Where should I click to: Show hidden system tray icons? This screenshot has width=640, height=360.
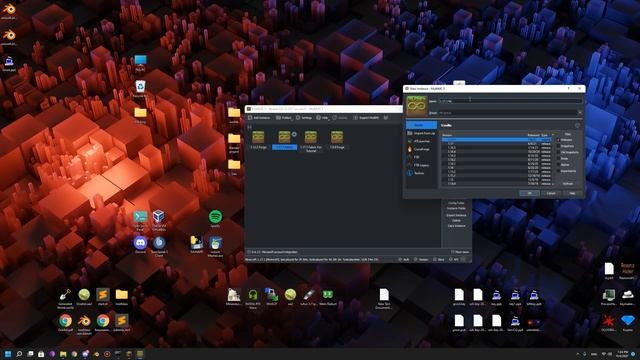578,354
